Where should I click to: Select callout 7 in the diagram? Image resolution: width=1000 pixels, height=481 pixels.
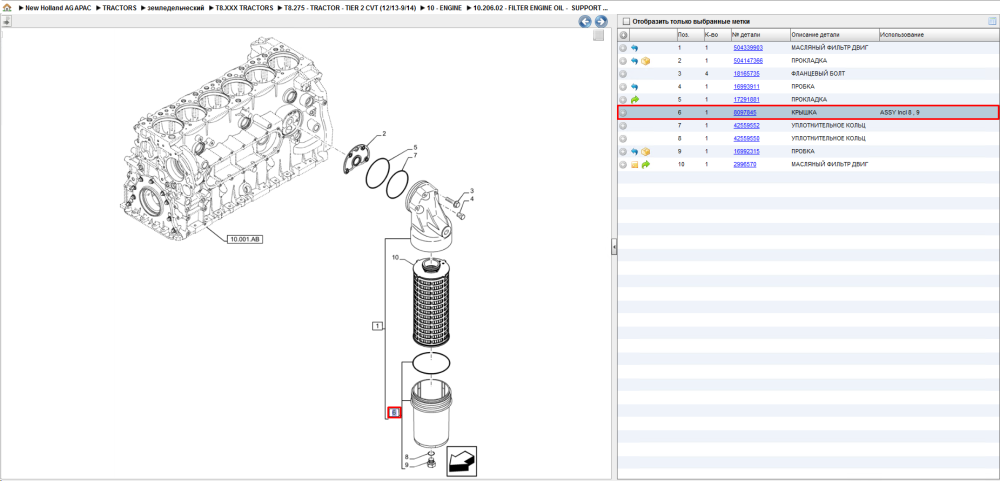(x=415, y=156)
